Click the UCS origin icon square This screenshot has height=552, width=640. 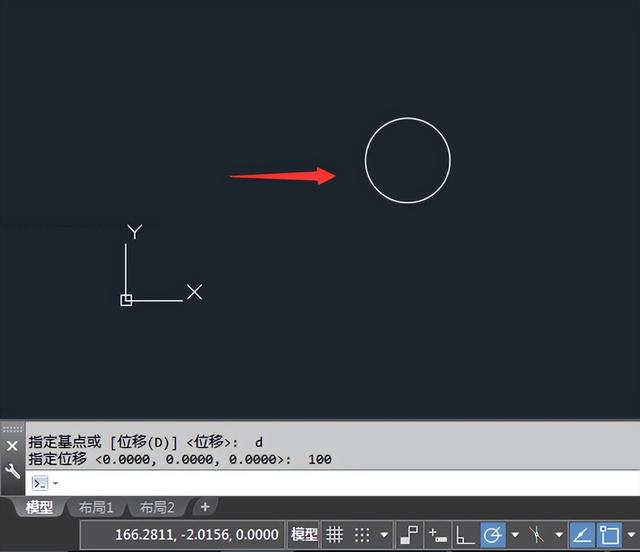[x=126, y=300]
